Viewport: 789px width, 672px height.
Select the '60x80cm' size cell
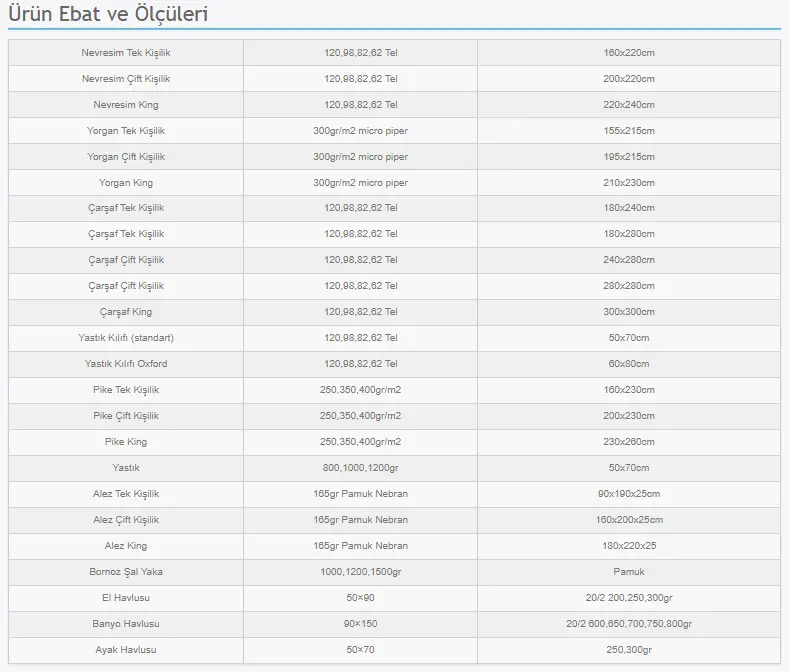point(628,364)
